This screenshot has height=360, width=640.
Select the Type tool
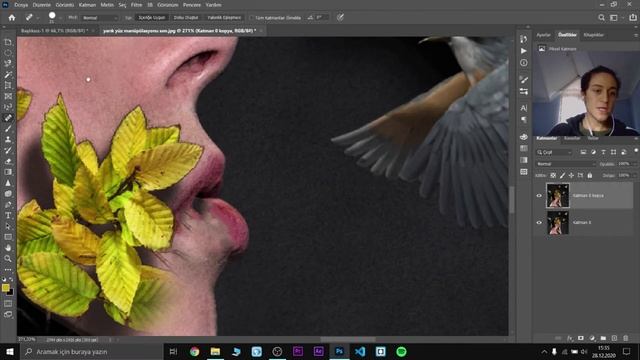tap(8, 215)
